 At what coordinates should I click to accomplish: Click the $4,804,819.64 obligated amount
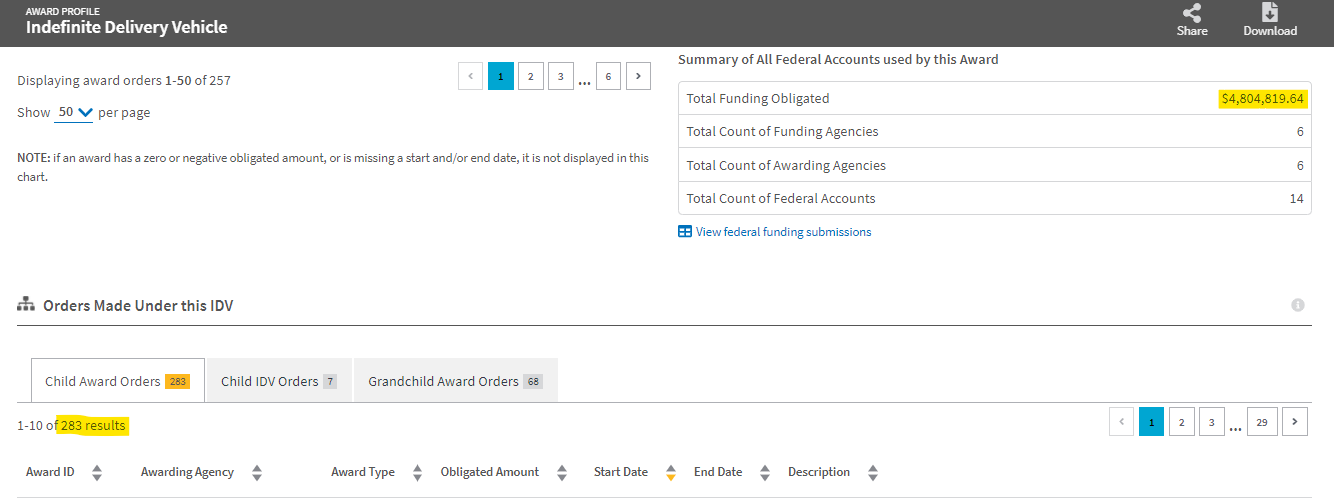1262,99
